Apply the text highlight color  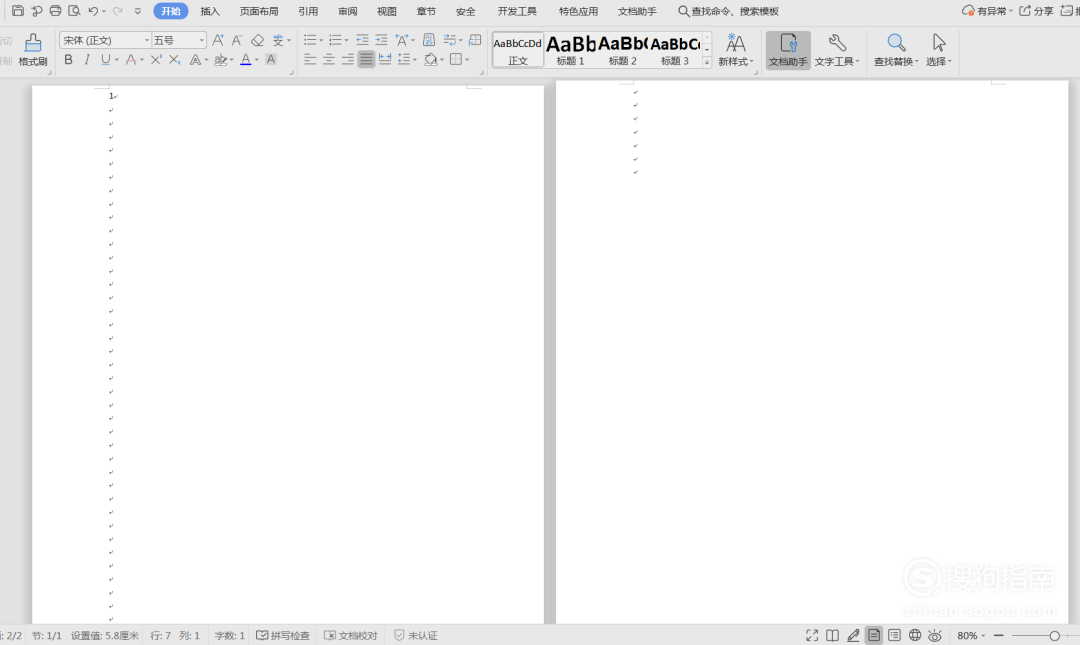coord(220,60)
